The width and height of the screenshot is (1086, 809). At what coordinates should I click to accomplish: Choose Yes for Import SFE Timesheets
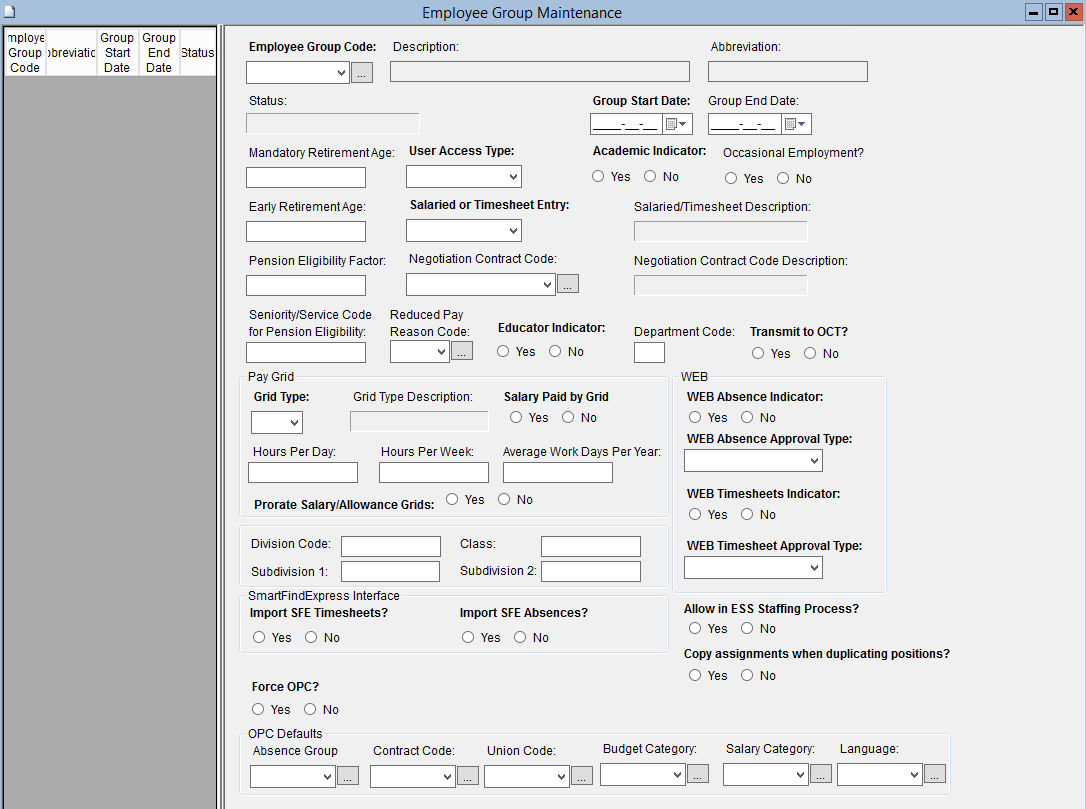point(260,638)
